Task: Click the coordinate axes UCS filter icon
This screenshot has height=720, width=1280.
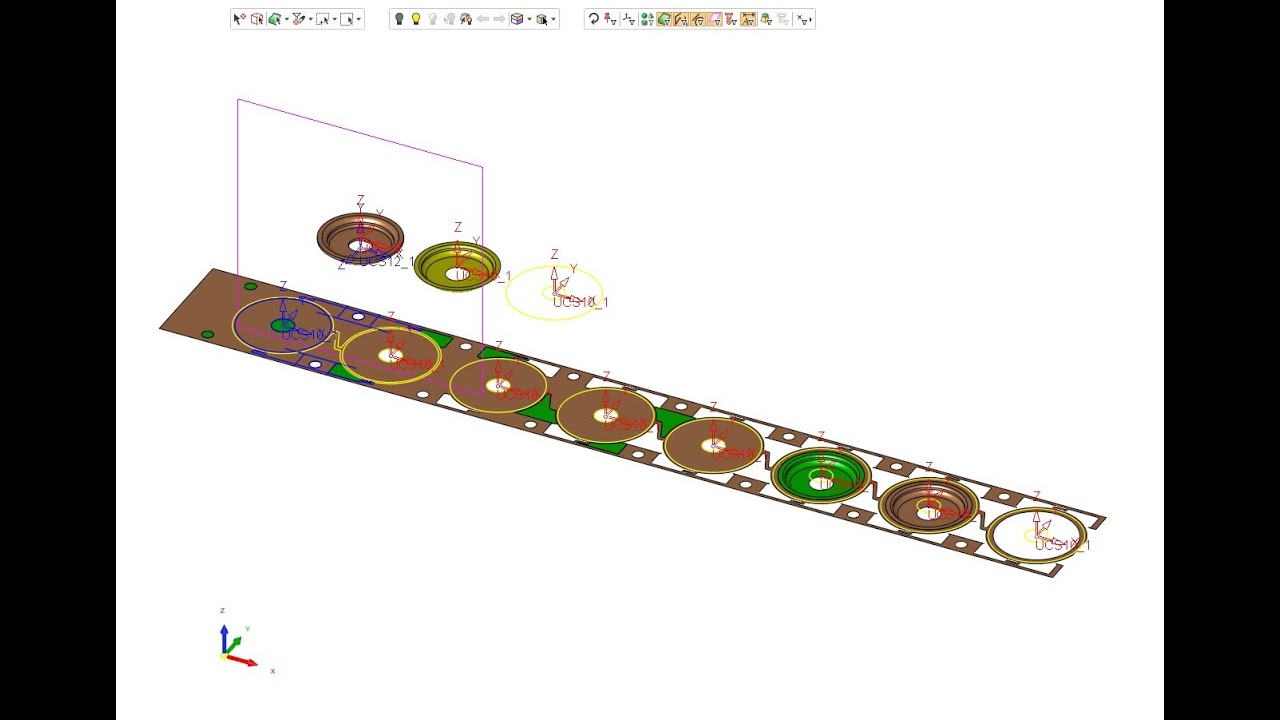Action: 629,19
